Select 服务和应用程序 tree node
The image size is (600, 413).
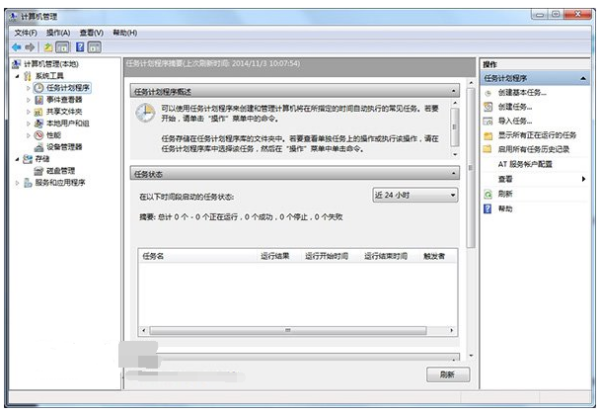(60, 183)
